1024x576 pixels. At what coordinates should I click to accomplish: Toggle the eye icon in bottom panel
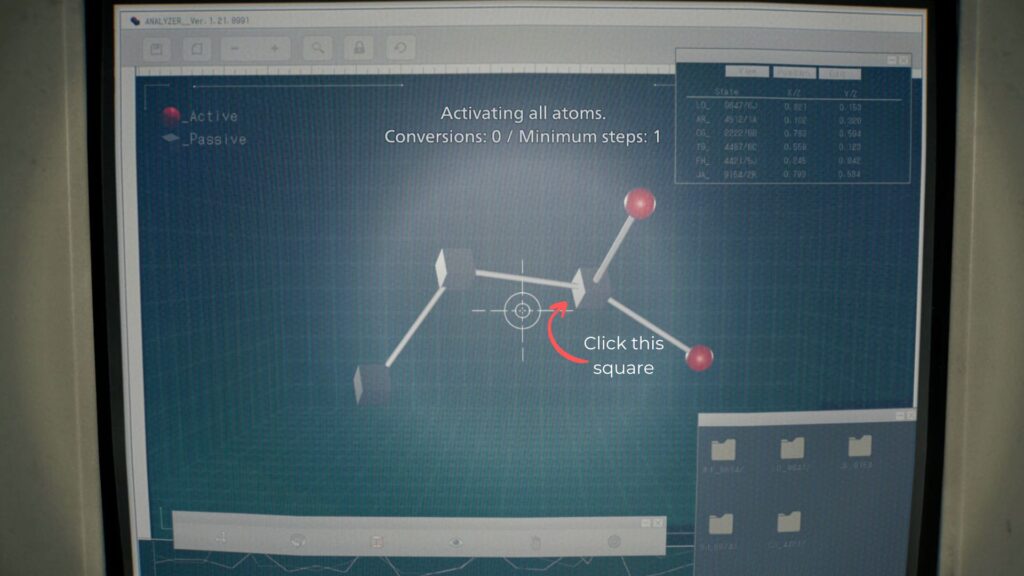click(456, 541)
